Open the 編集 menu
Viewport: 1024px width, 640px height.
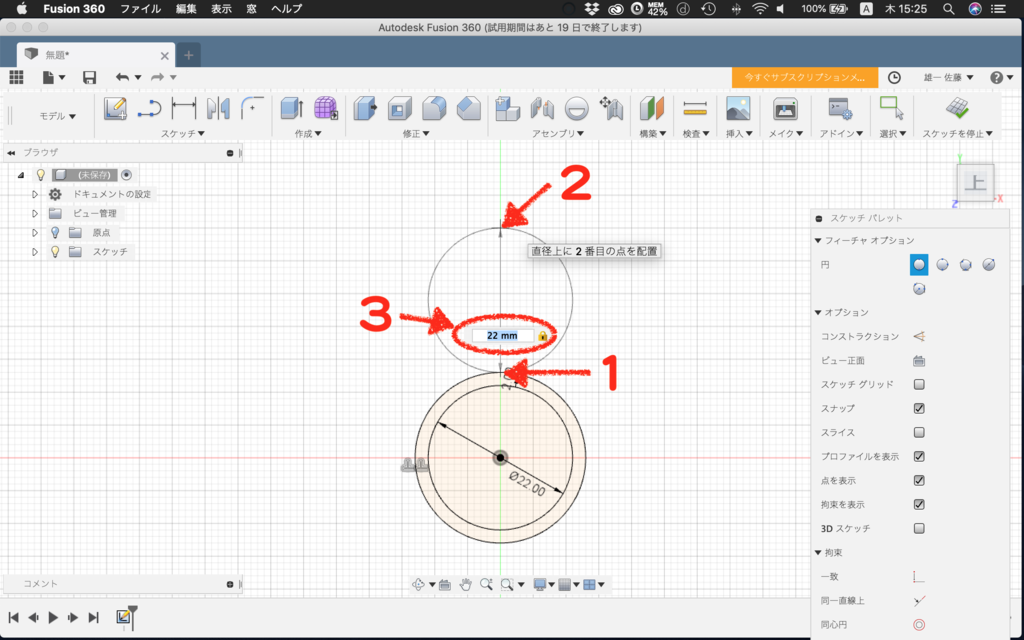[x=186, y=8]
